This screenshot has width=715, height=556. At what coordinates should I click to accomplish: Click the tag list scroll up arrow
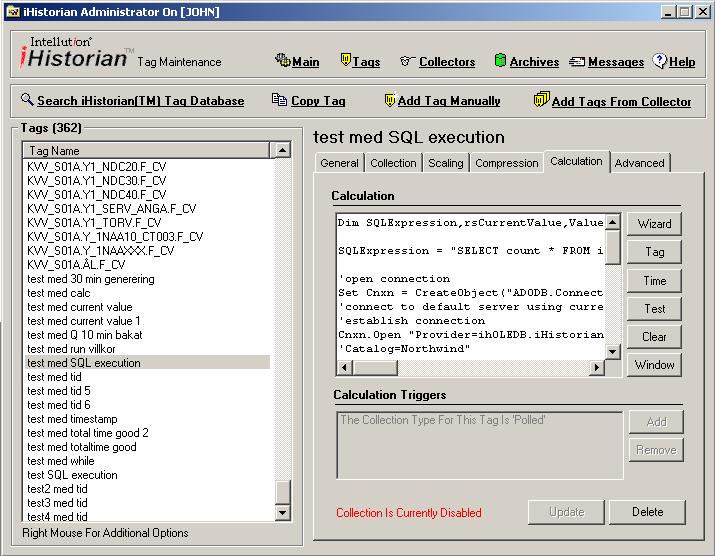[x=283, y=150]
